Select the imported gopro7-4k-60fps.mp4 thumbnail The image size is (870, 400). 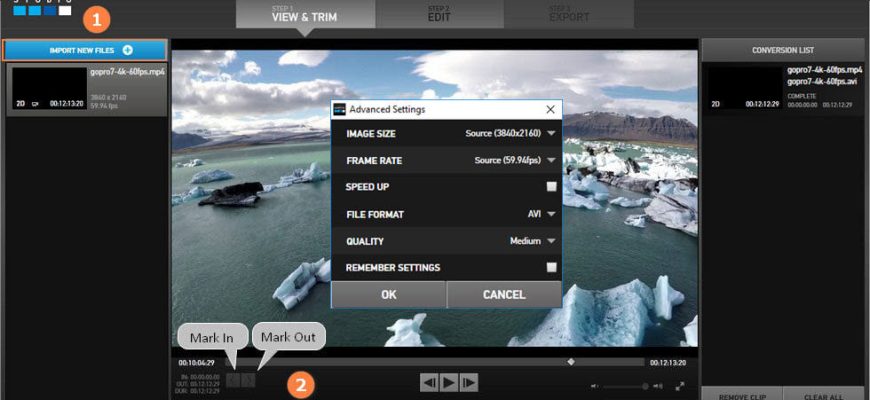(49, 88)
